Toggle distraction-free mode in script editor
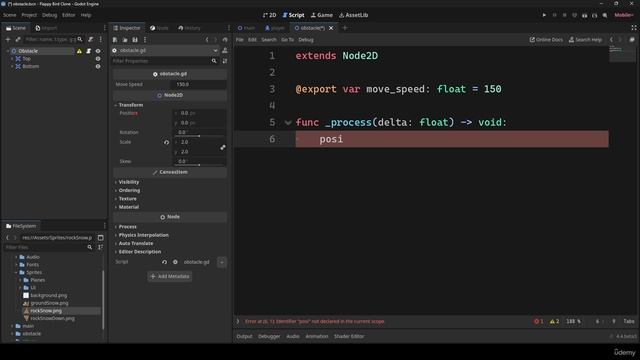The height and width of the screenshot is (360, 640). click(x=634, y=28)
